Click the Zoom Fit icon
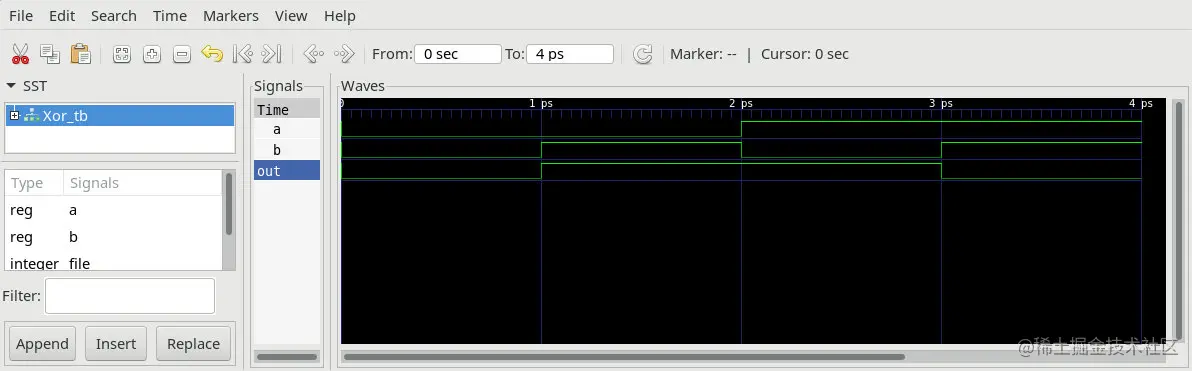 [x=122, y=54]
